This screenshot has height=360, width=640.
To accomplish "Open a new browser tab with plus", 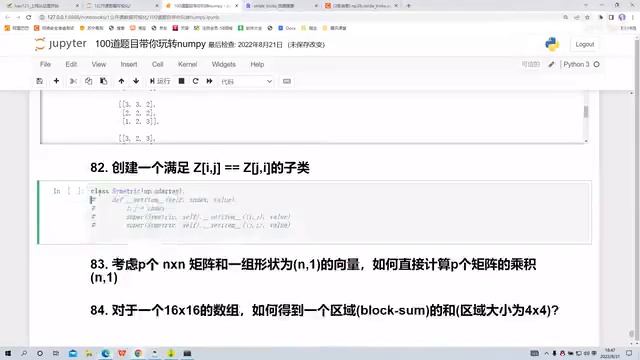I will 409,6.
